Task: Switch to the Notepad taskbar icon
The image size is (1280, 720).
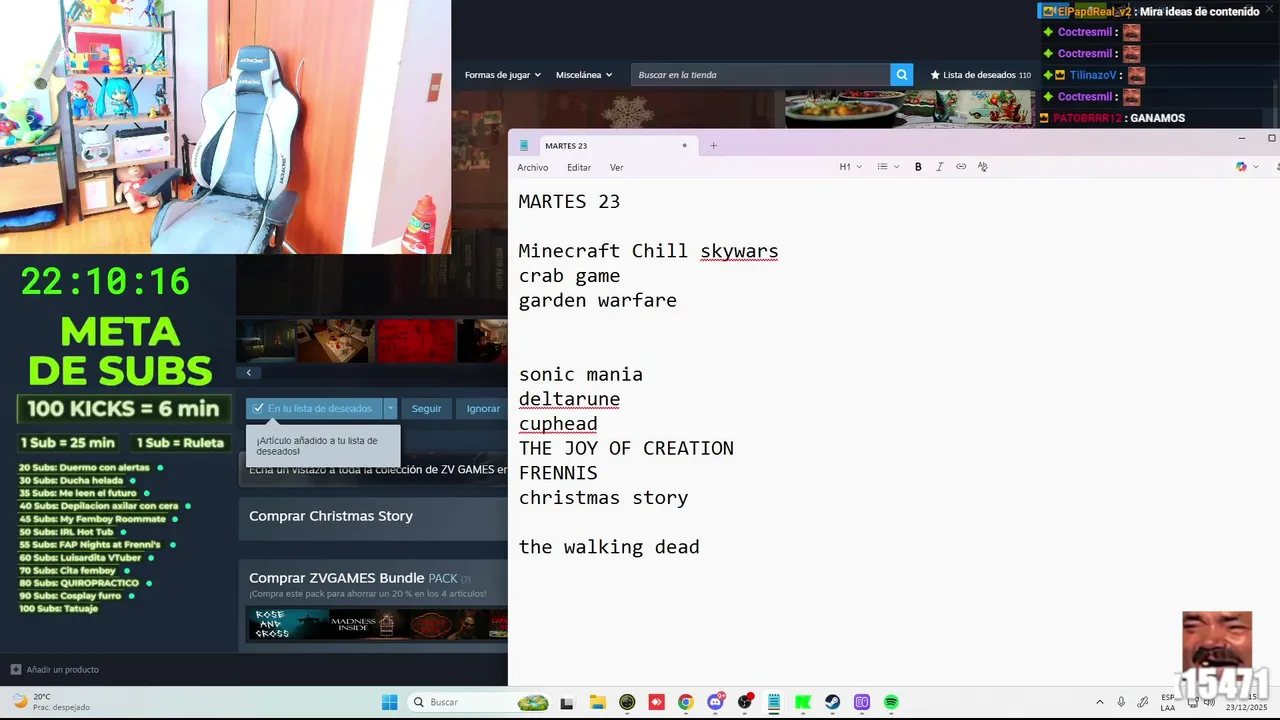Action: point(774,702)
